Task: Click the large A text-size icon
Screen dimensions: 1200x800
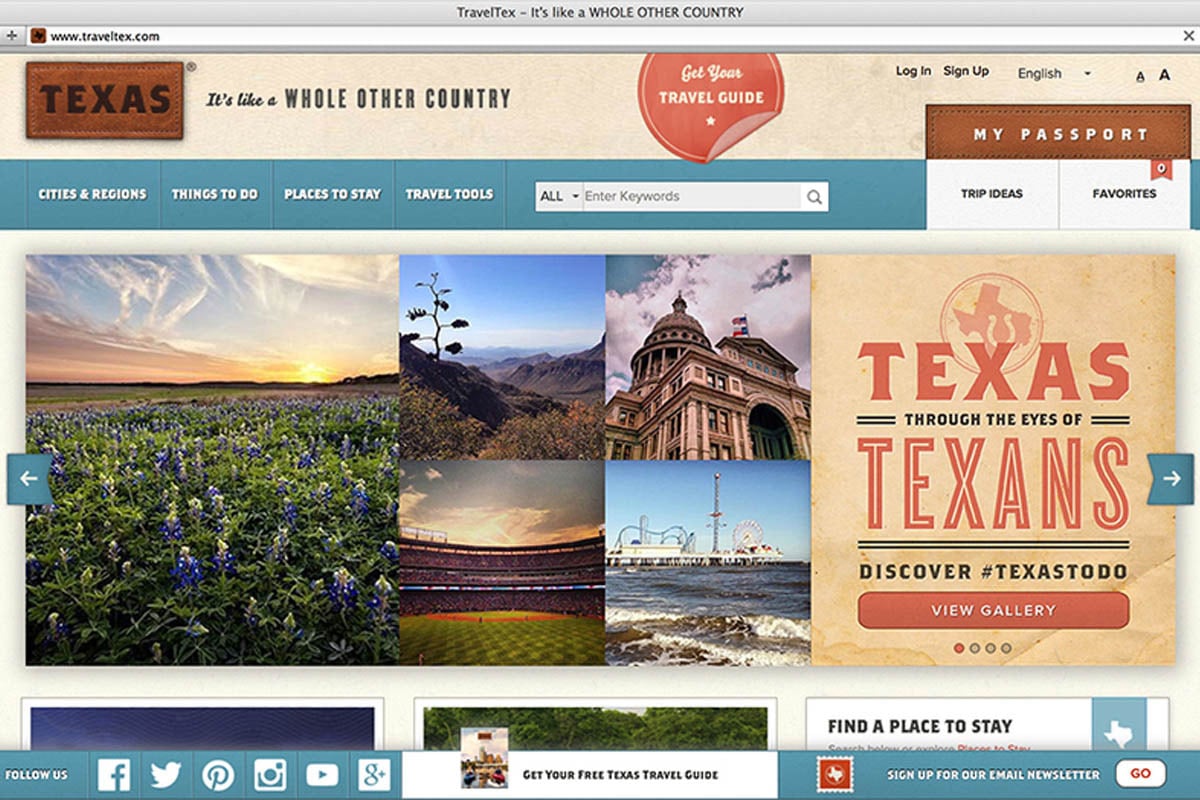Action: point(1165,75)
